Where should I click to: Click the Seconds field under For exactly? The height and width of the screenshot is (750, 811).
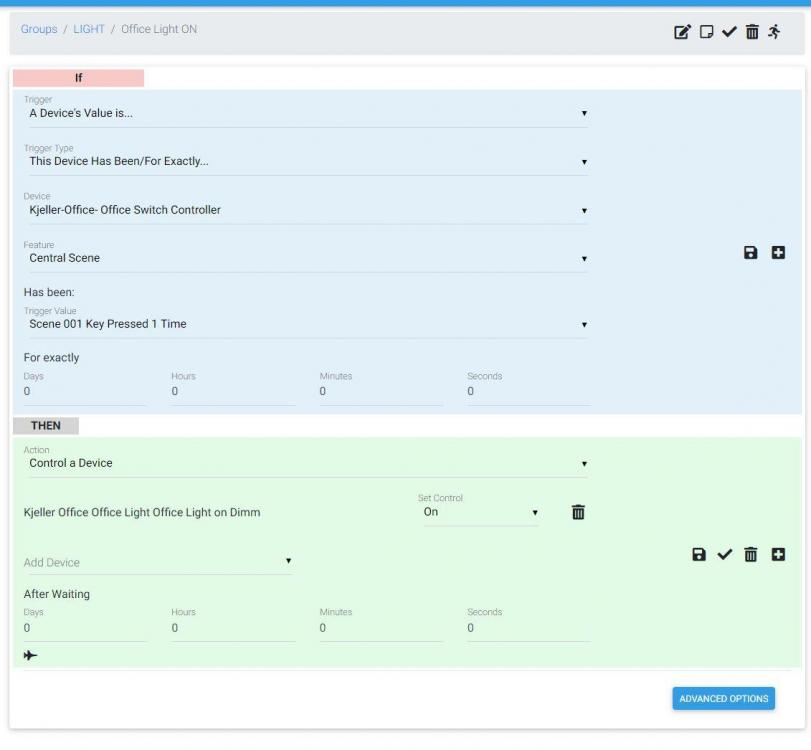527,392
